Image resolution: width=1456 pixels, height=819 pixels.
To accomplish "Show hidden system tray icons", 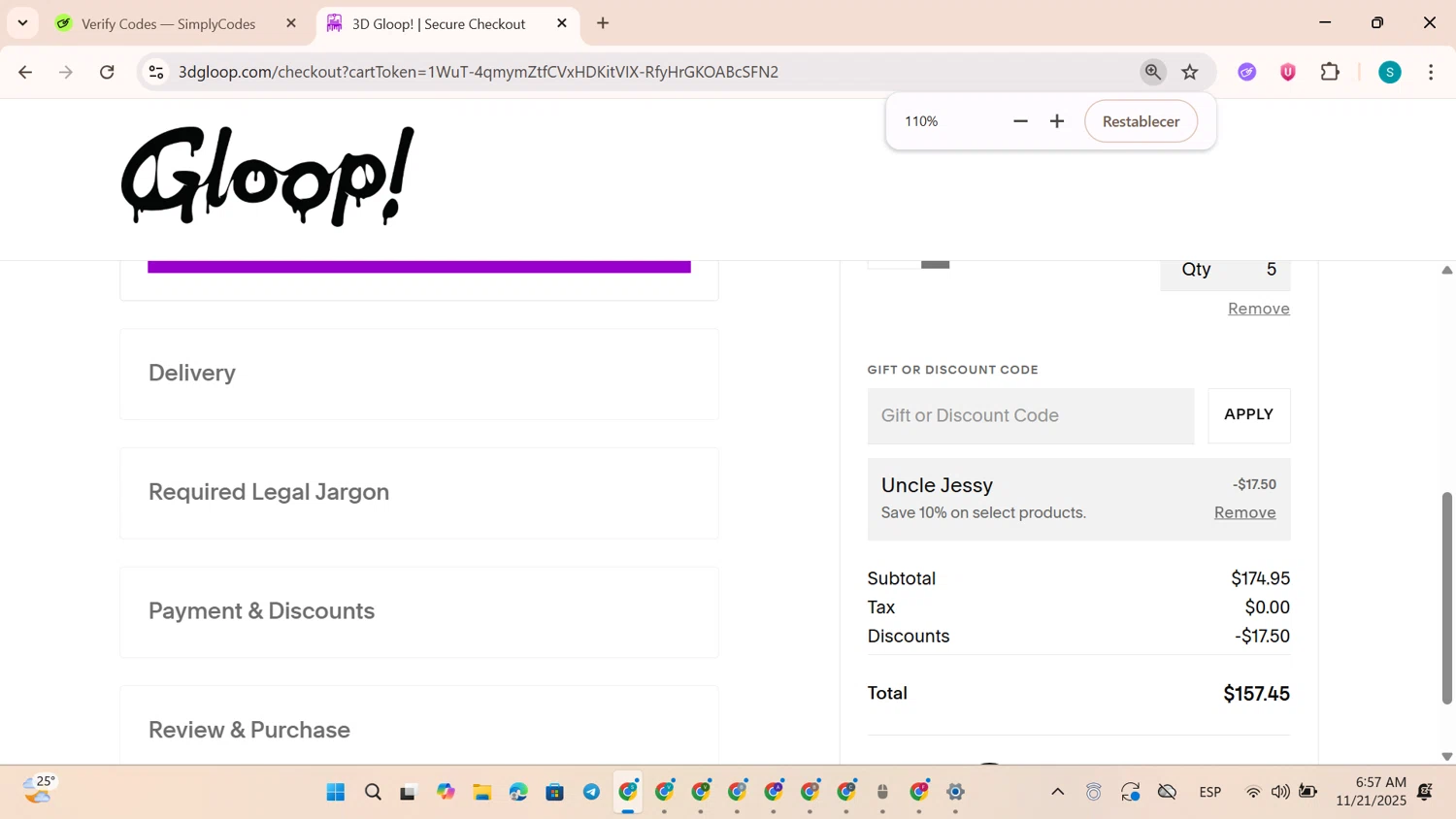I will (x=1058, y=792).
